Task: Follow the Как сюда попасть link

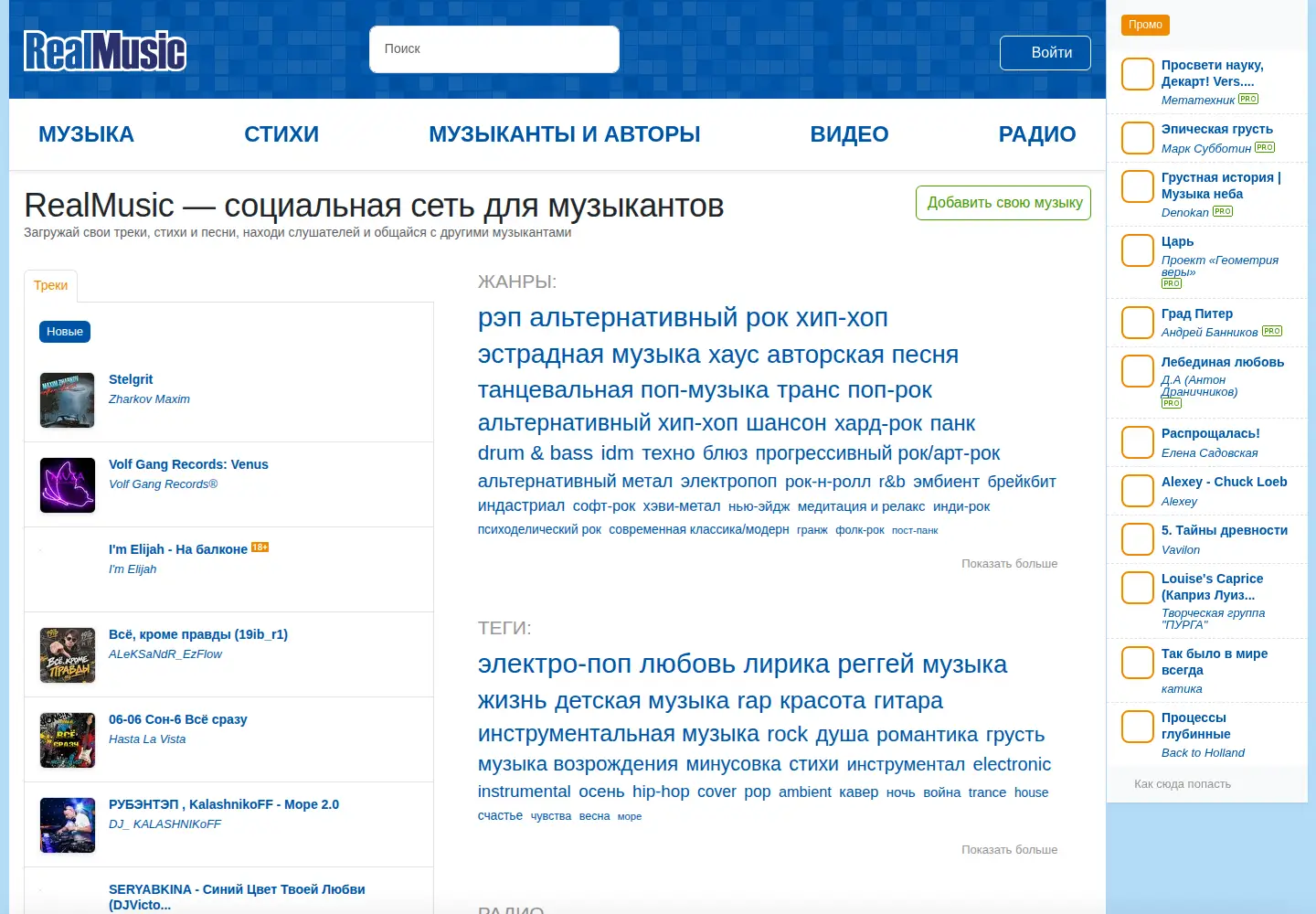Action: 1183,784
